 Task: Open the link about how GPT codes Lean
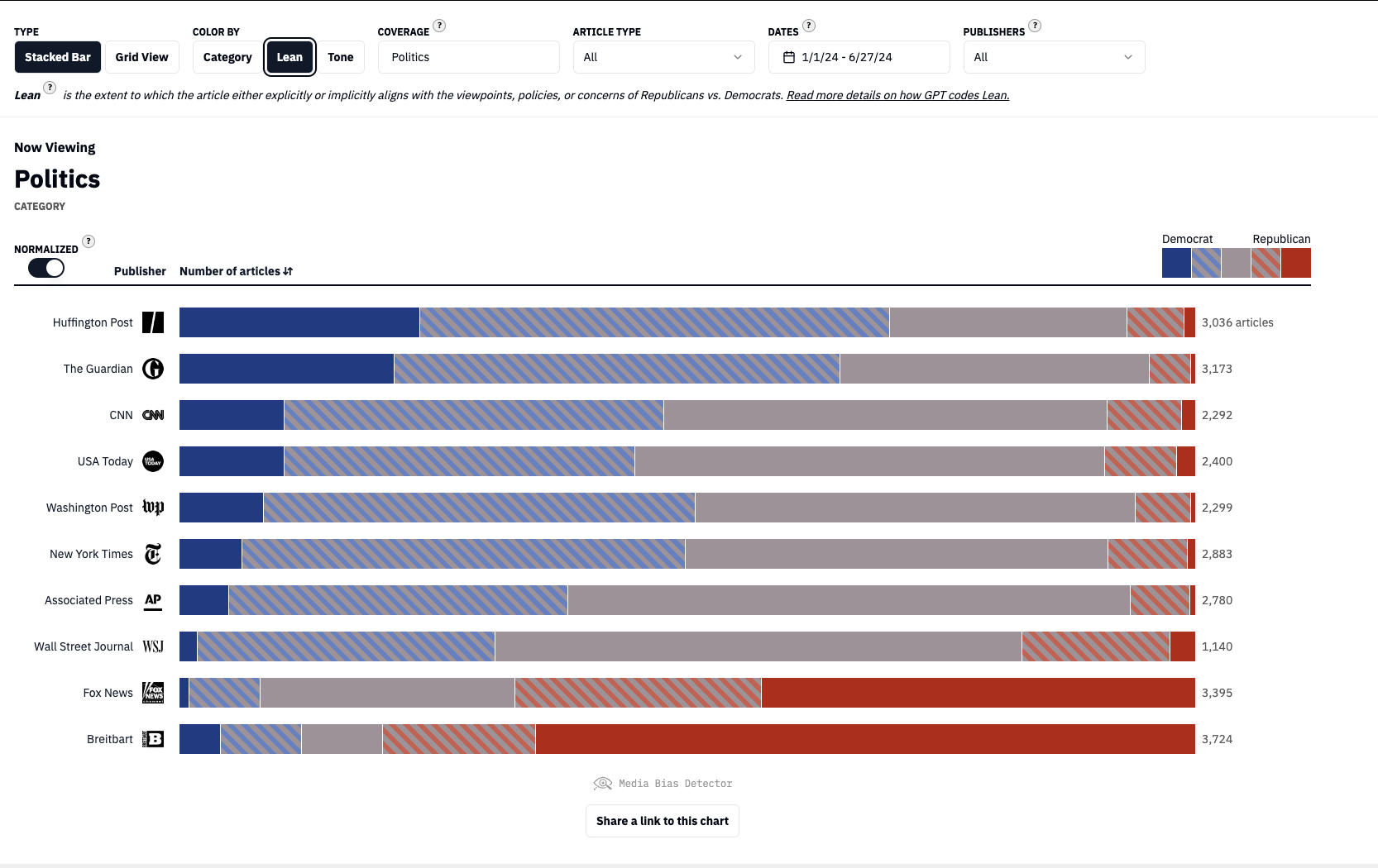click(x=897, y=95)
